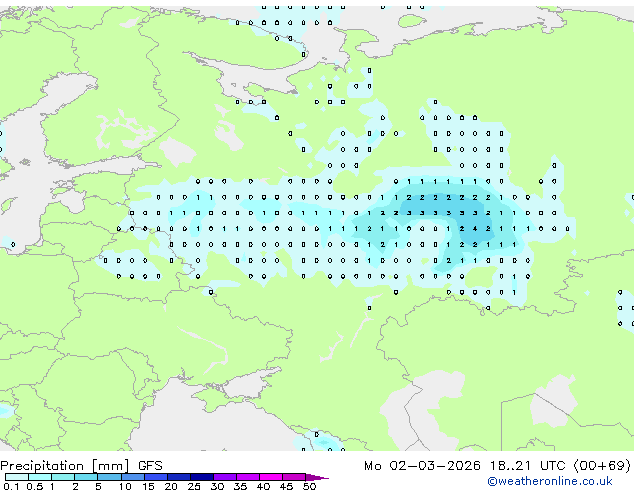
Task: Click the "25" legend scale label
Action: tap(194, 486)
